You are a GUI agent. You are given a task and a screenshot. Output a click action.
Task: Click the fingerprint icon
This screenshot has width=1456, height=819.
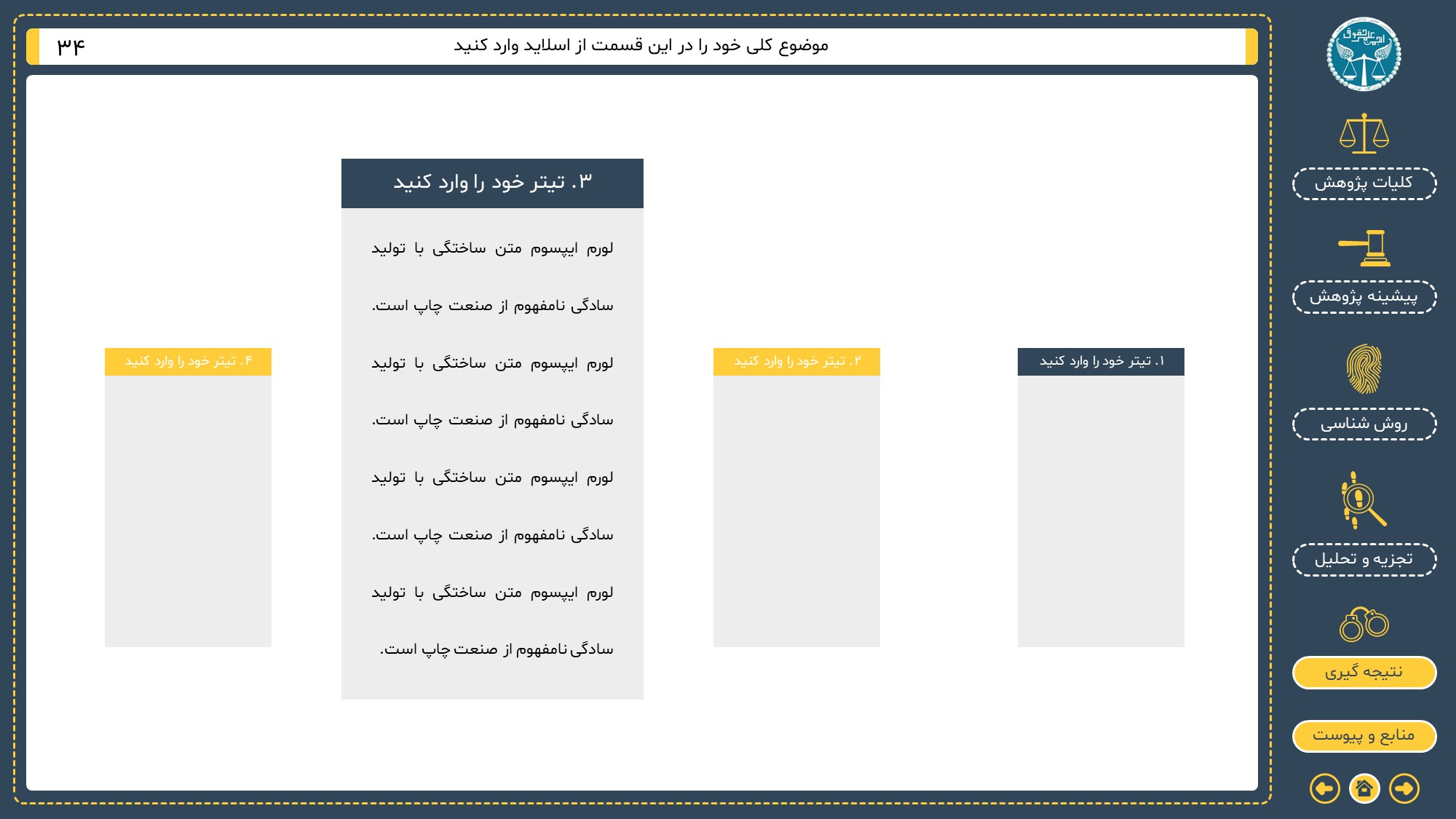click(x=1364, y=369)
